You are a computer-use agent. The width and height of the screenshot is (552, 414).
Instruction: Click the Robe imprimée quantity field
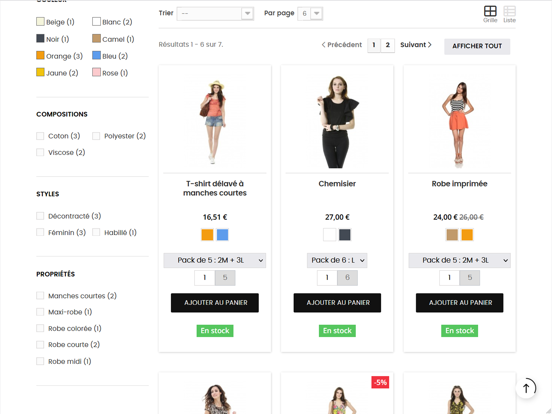(449, 278)
